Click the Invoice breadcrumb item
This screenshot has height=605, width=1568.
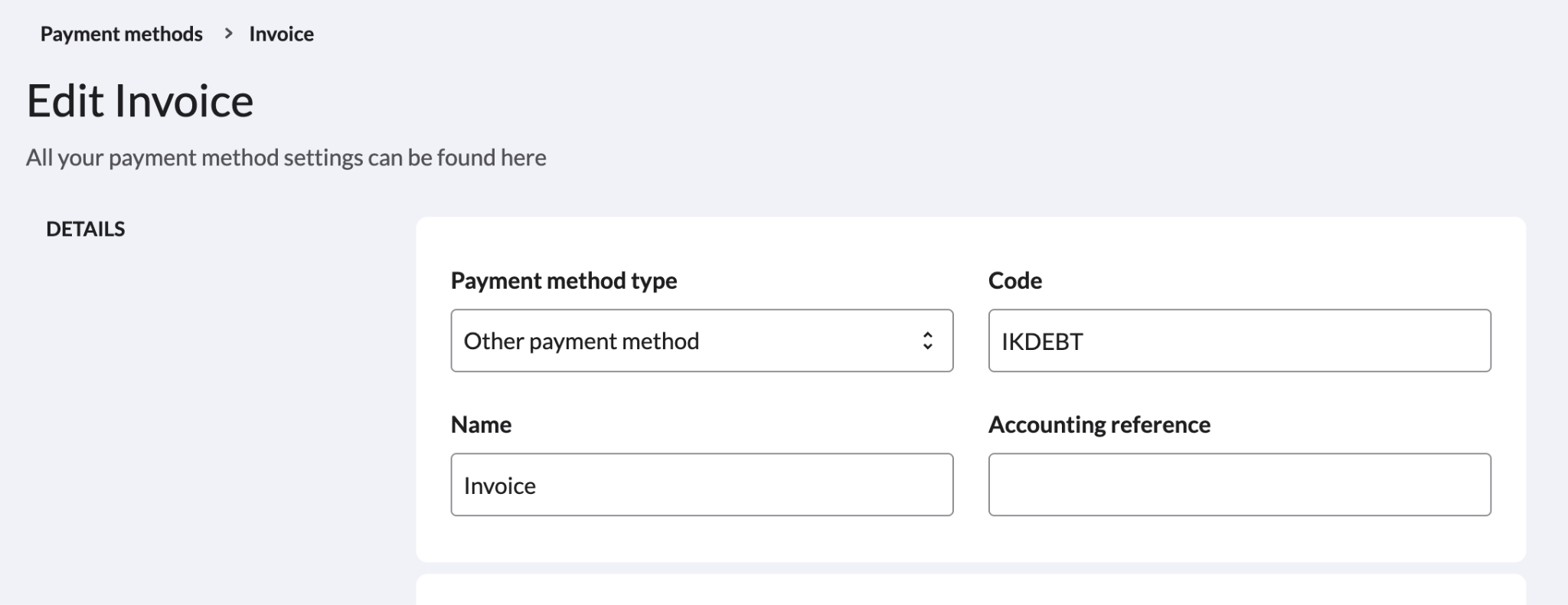(281, 34)
